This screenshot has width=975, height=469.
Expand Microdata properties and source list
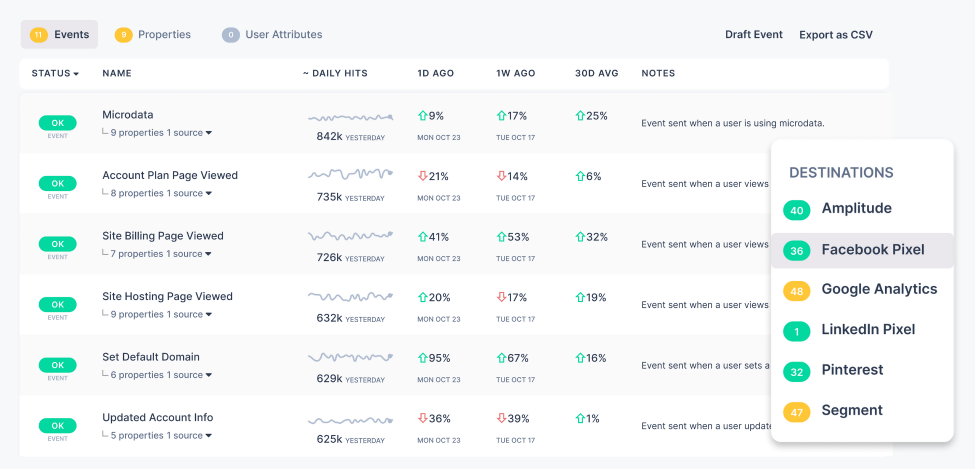click(x=209, y=133)
